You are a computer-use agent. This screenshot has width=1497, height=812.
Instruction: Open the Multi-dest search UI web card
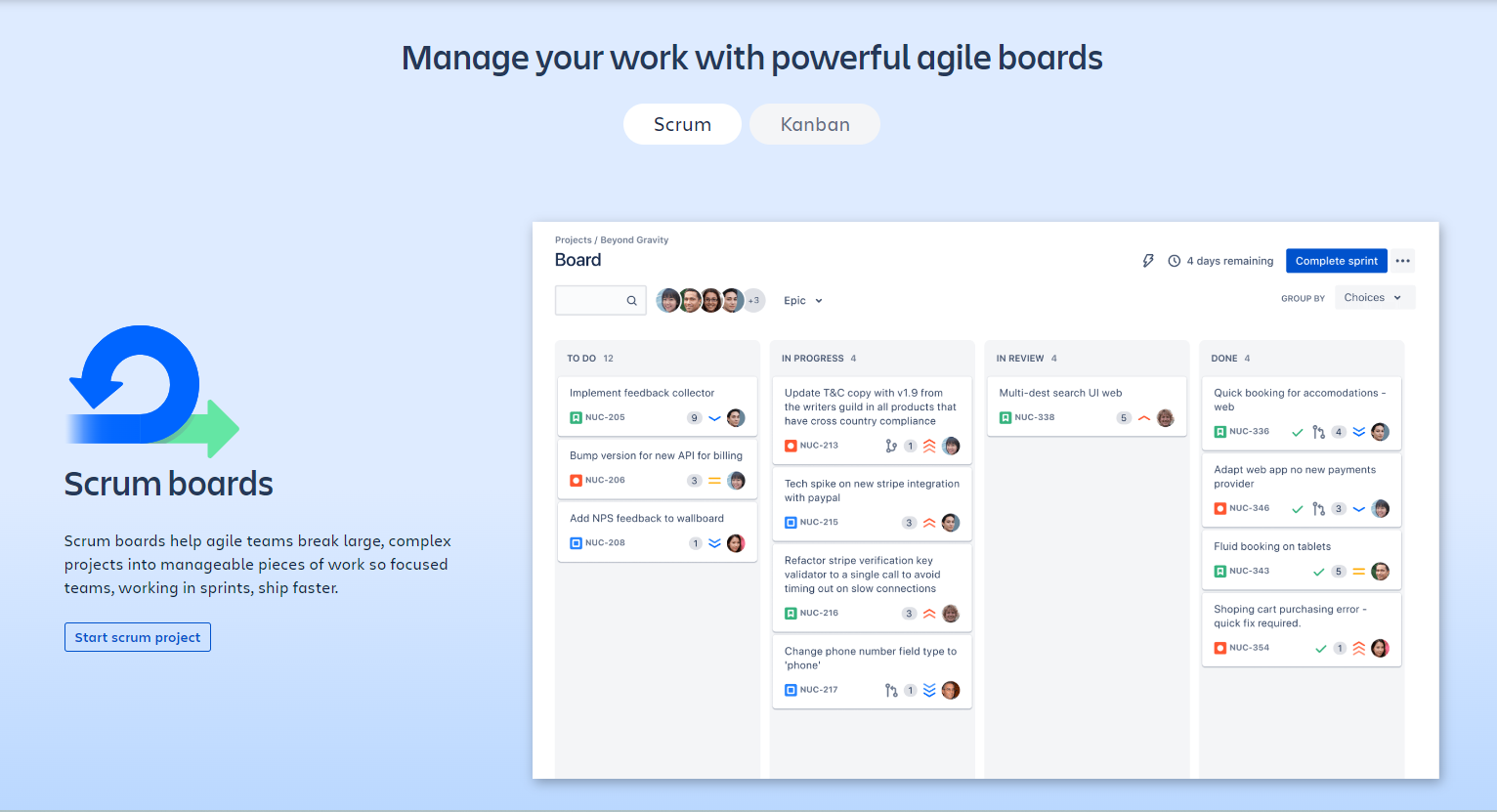1060,393
